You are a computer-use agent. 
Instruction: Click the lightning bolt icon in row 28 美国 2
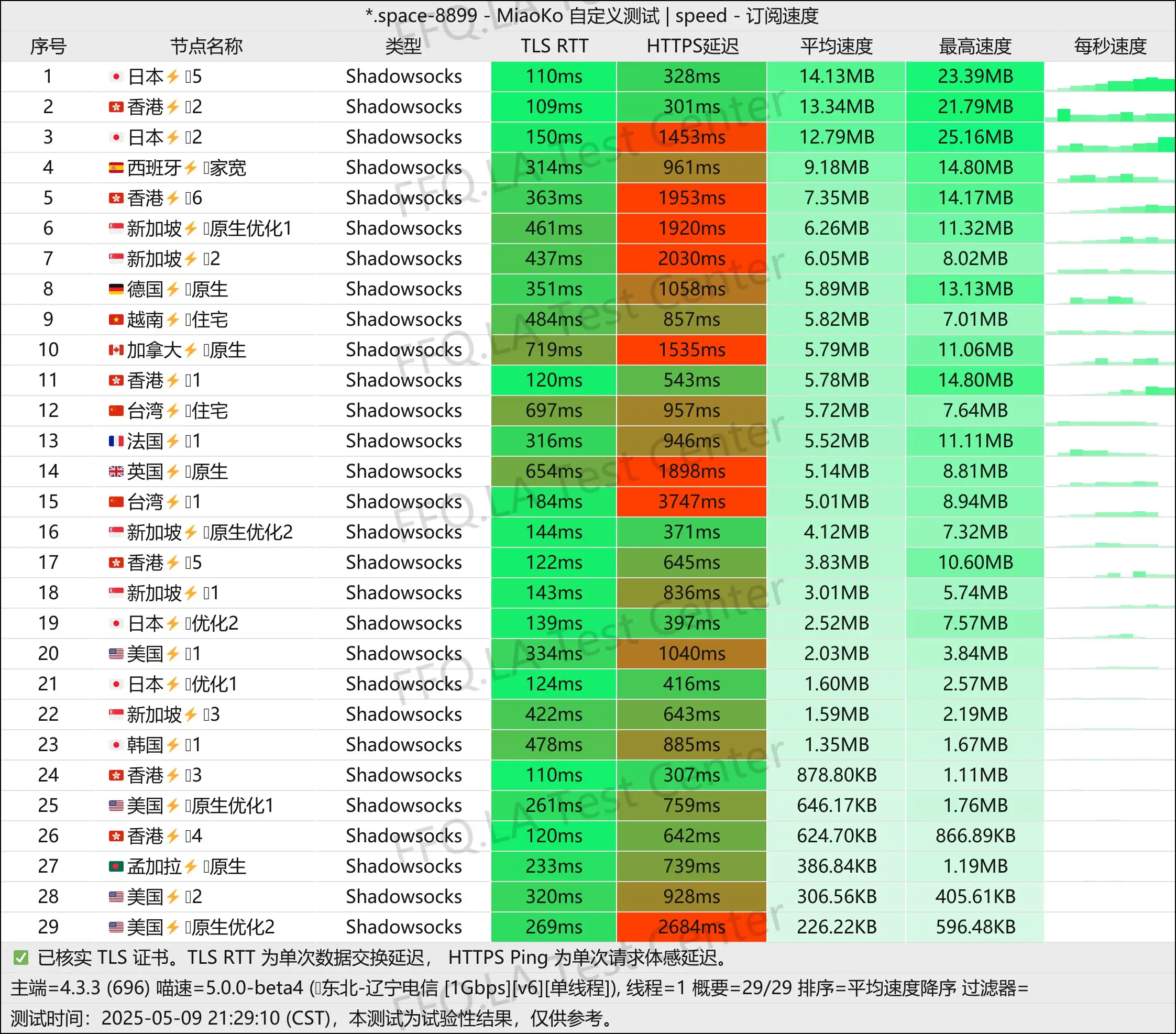pyautogui.click(x=173, y=897)
